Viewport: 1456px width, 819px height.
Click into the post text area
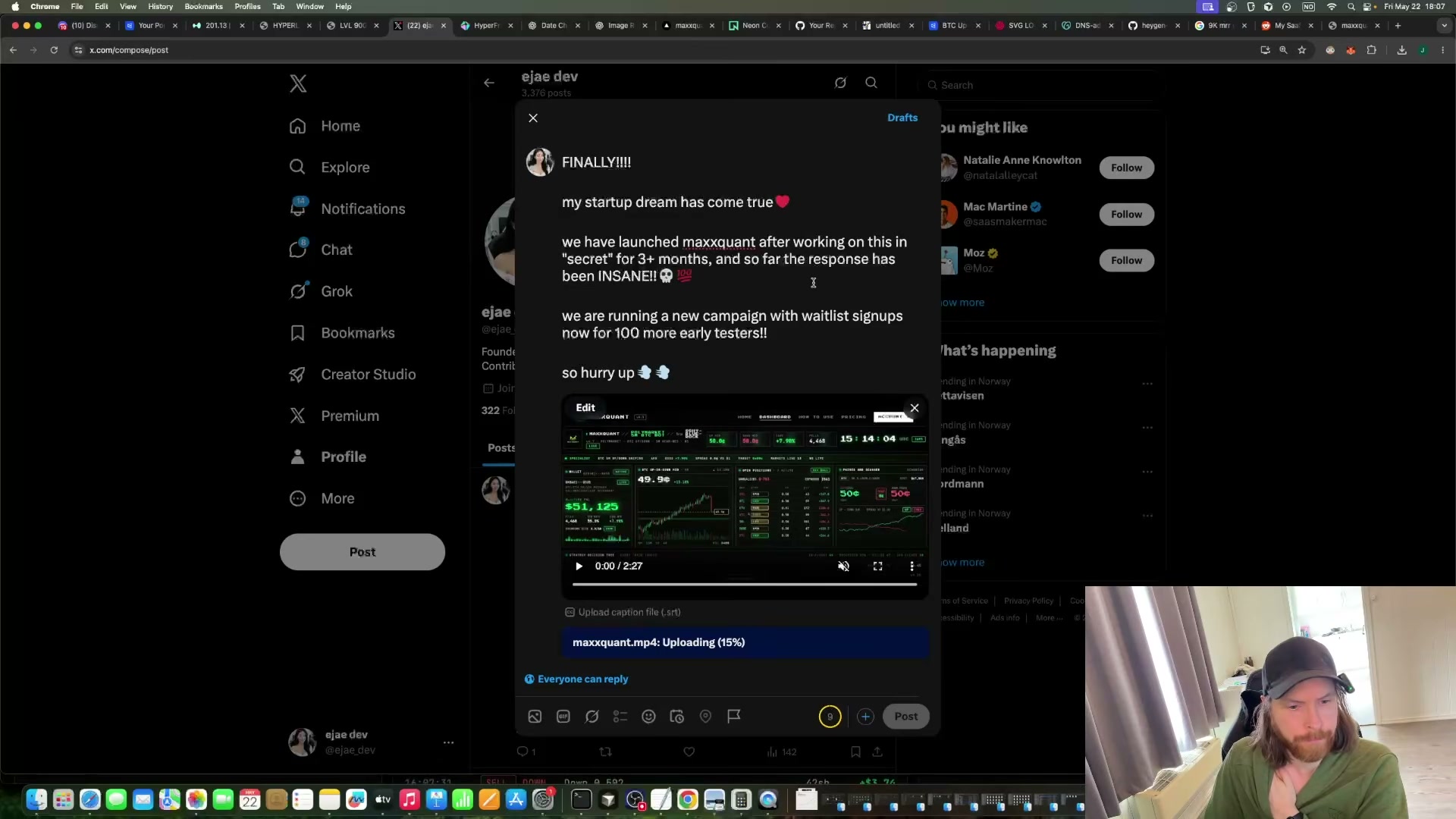pyautogui.click(x=734, y=267)
